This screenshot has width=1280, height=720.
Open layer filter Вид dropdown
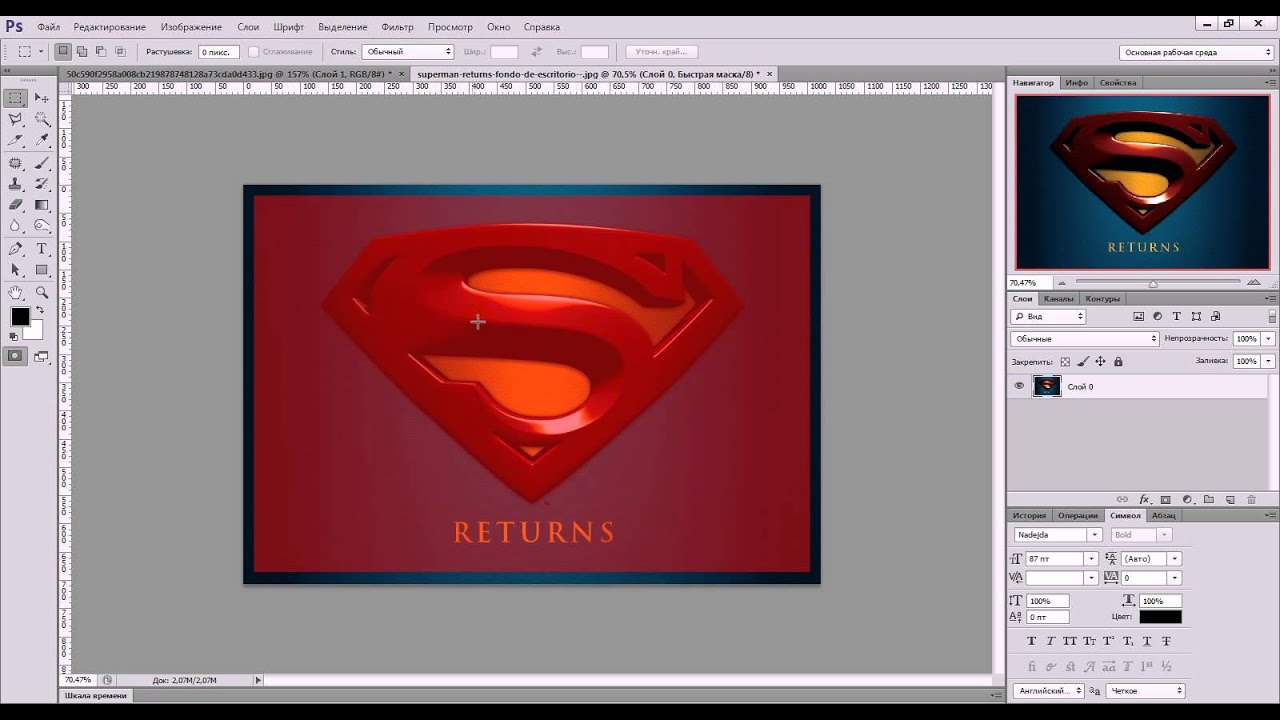pyautogui.click(x=1048, y=316)
